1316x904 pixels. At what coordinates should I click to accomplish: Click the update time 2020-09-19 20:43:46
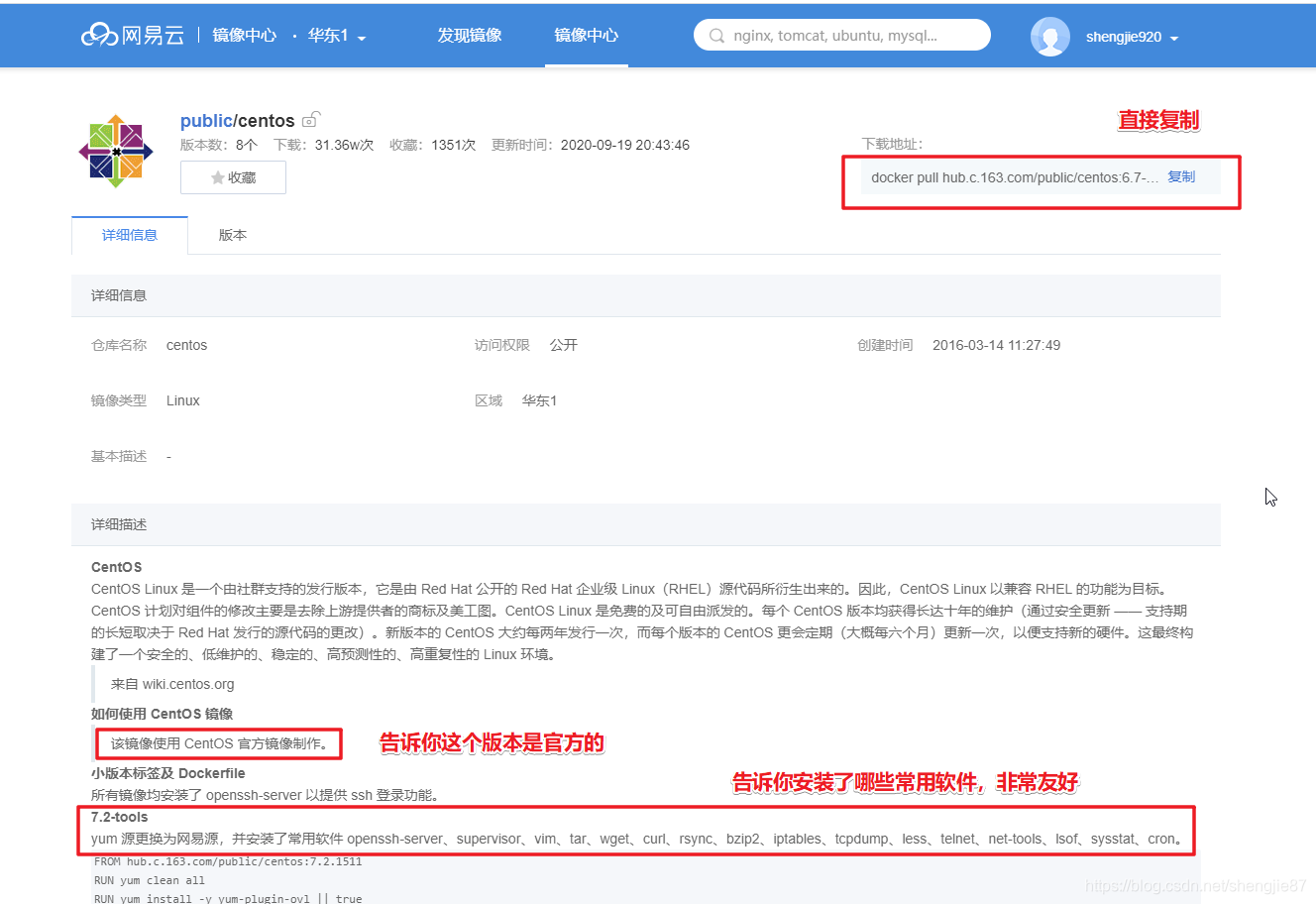coord(625,145)
